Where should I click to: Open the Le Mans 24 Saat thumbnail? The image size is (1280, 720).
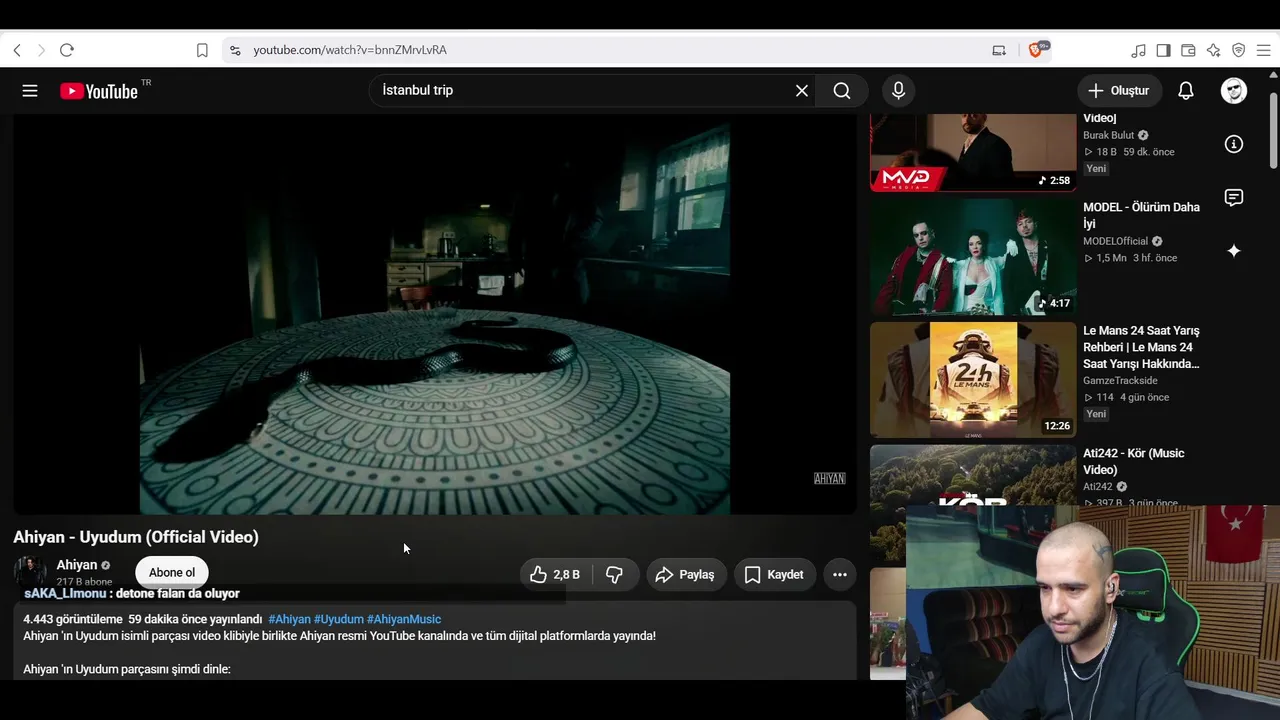pyautogui.click(x=973, y=380)
